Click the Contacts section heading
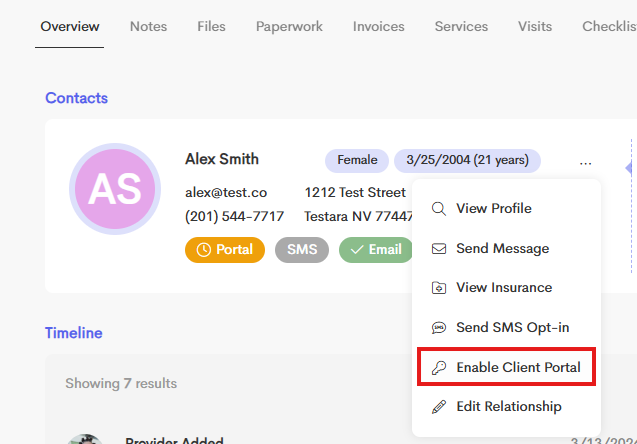637x444 pixels. tap(76, 98)
